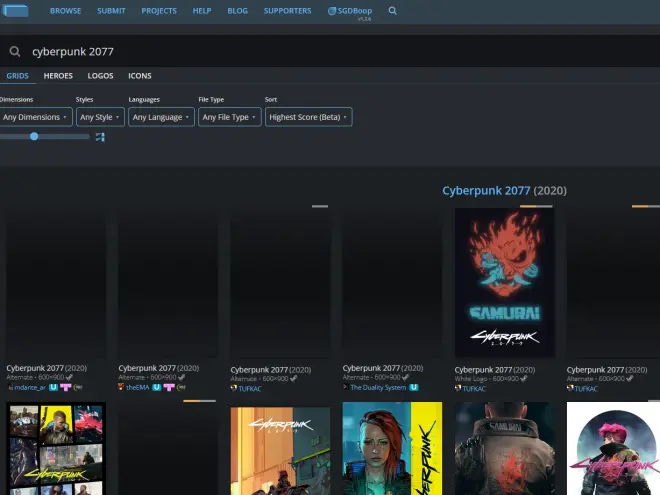This screenshot has height=495, width=660.
Task: Open the Samurai demon logo grid thumbnail
Action: [x=504, y=282]
